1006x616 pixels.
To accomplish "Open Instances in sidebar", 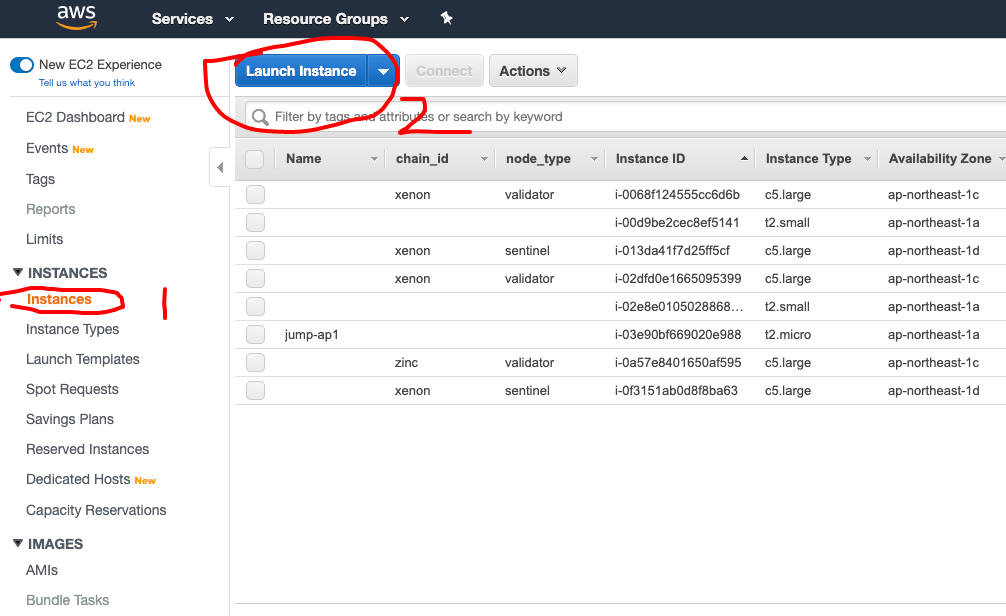I will [x=59, y=300].
